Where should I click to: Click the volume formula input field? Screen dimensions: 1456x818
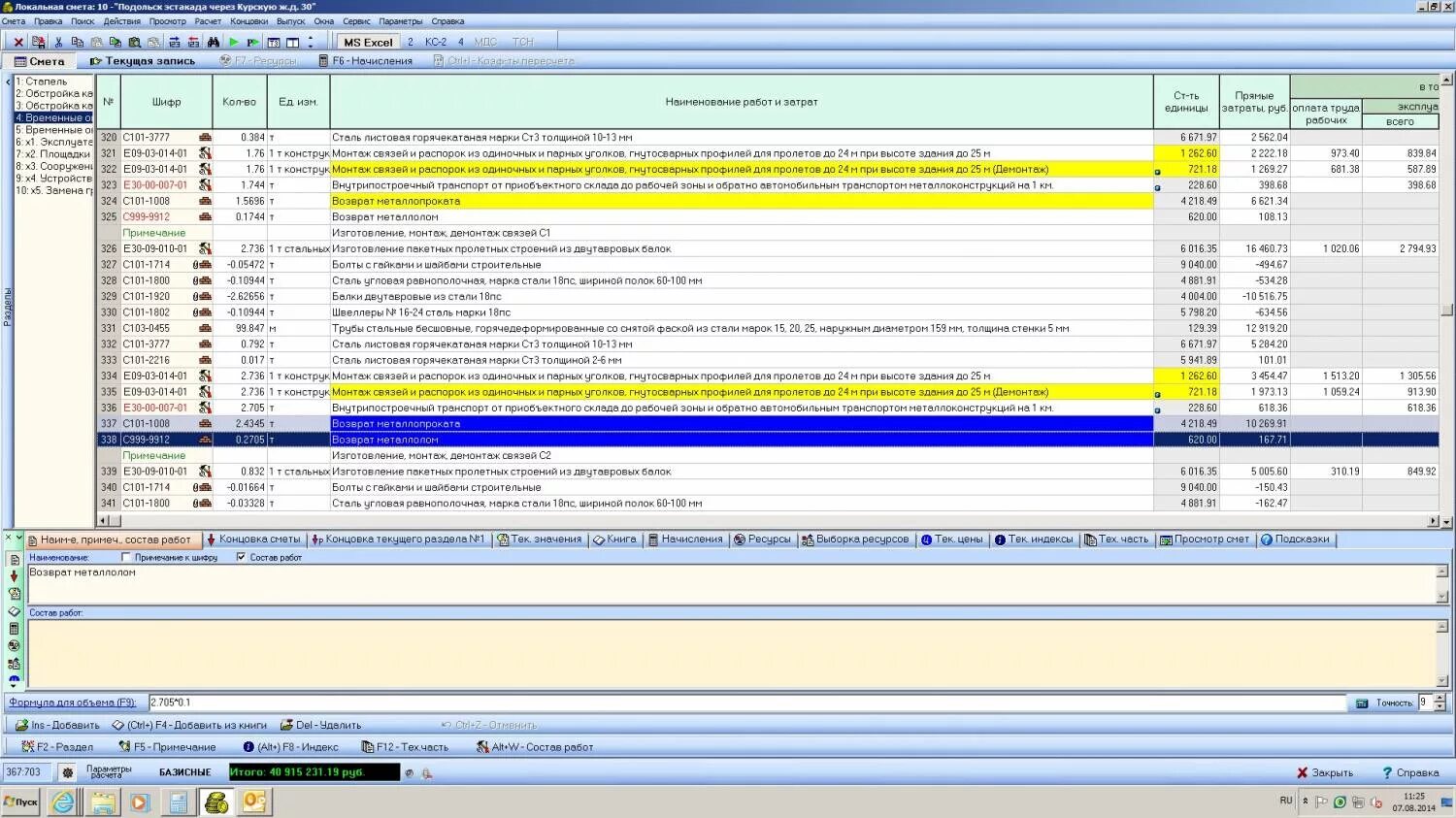pyautogui.click(x=747, y=703)
